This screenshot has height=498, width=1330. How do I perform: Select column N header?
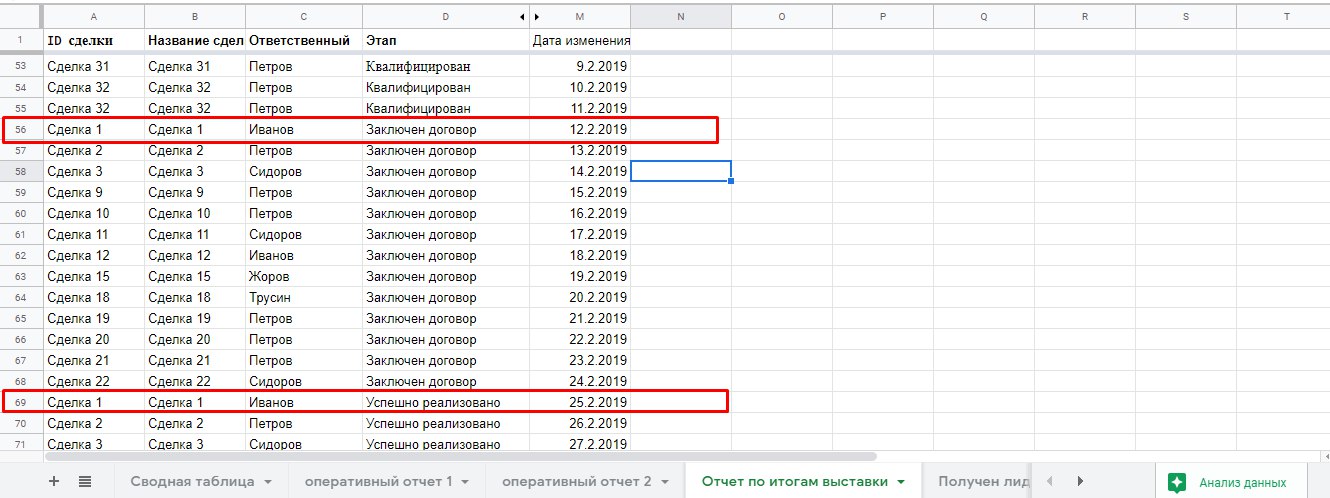pyautogui.click(x=680, y=16)
